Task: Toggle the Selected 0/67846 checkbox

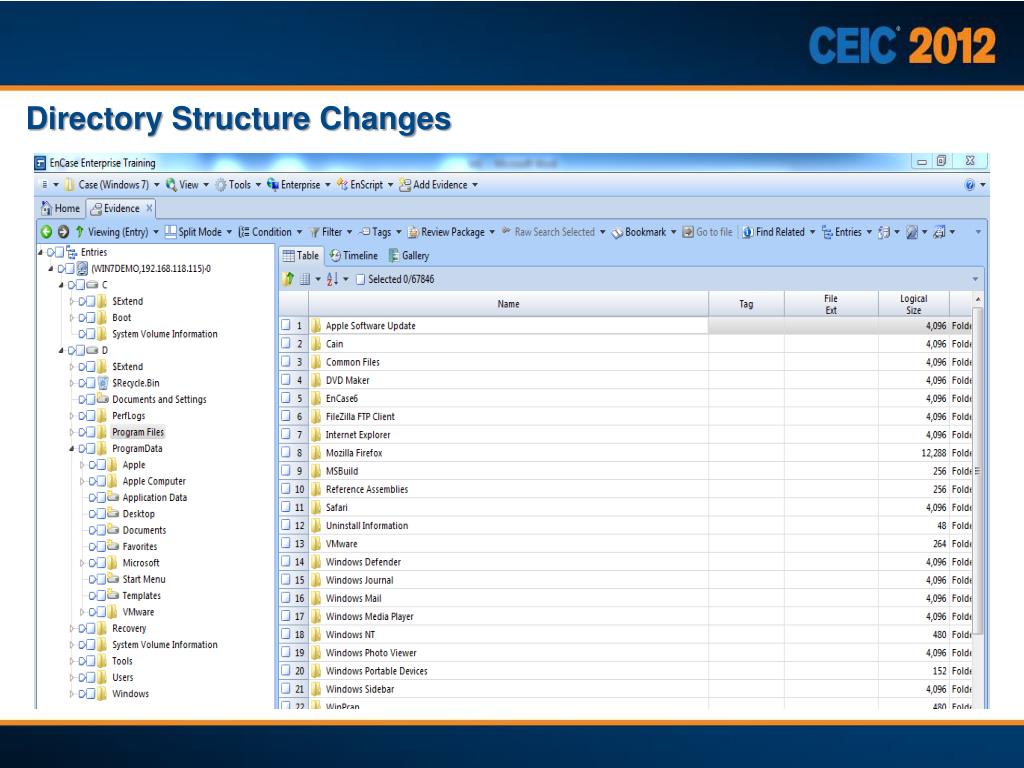Action: click(360, 280)
